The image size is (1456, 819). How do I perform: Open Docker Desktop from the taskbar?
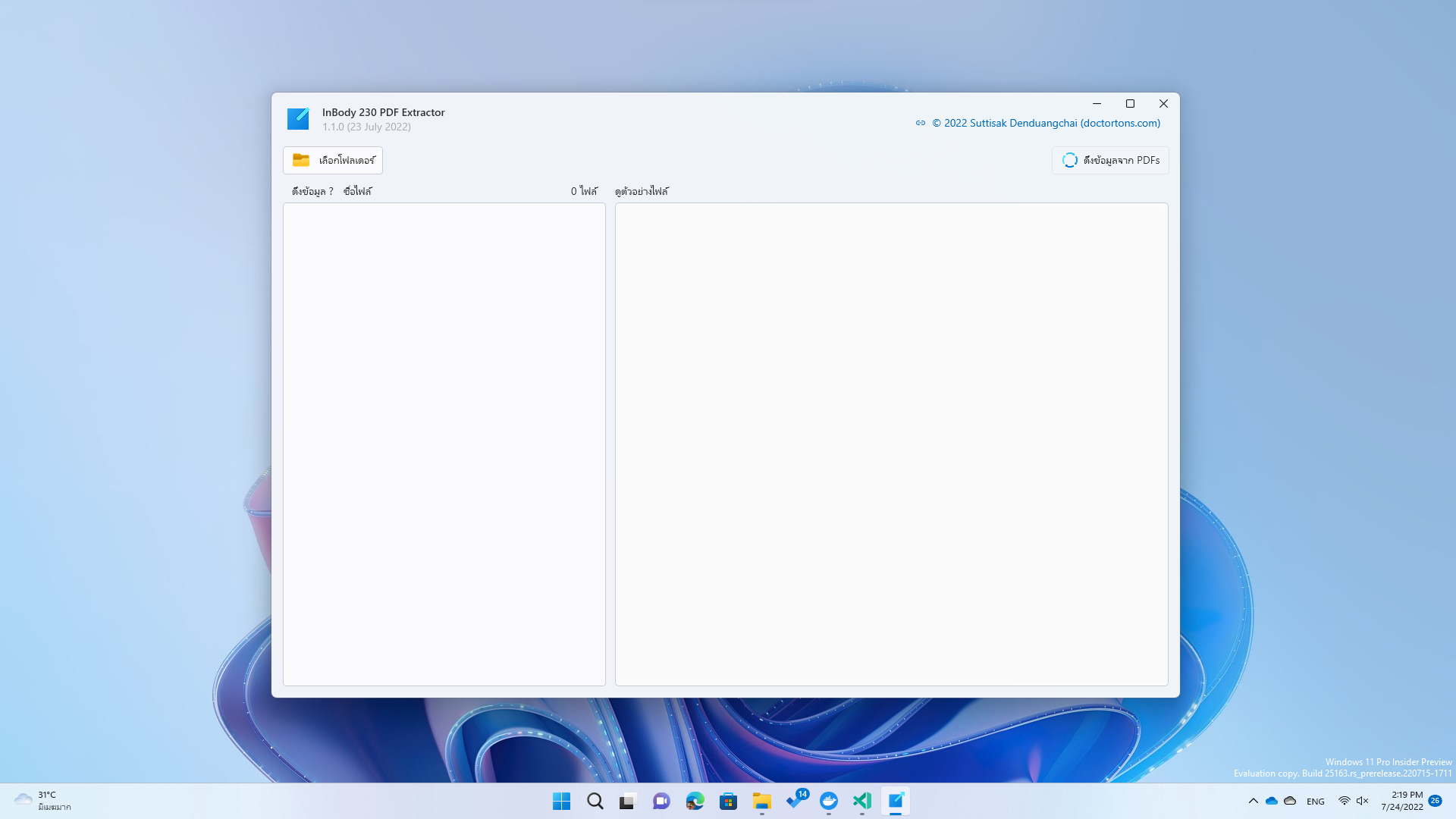pos(829,801)
